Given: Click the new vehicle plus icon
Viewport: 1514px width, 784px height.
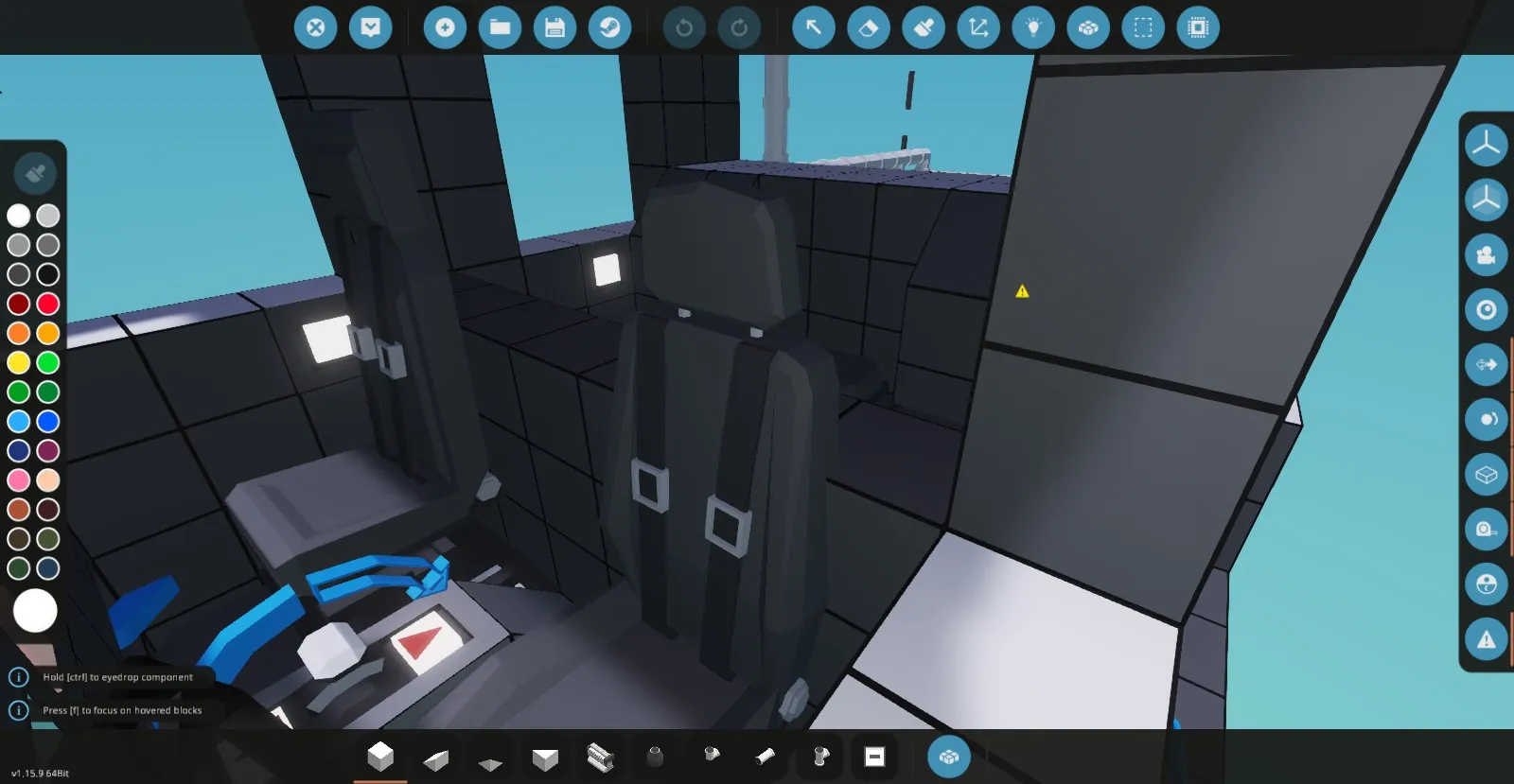Looking at the screenshot, I should pos(445,27).
